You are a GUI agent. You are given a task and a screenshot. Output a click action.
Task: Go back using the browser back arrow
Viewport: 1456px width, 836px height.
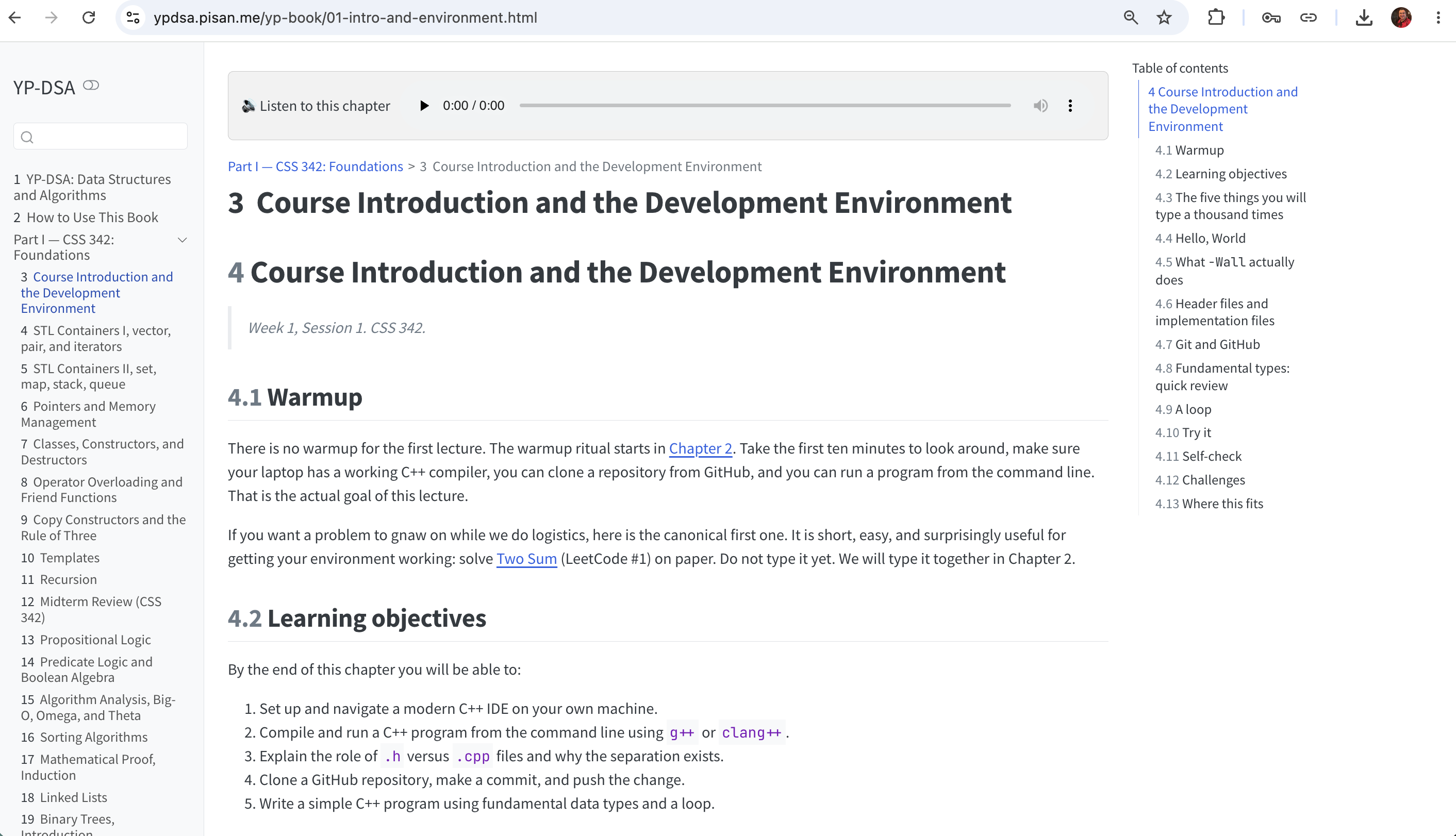pyautogui.click(x=15, y=17)
